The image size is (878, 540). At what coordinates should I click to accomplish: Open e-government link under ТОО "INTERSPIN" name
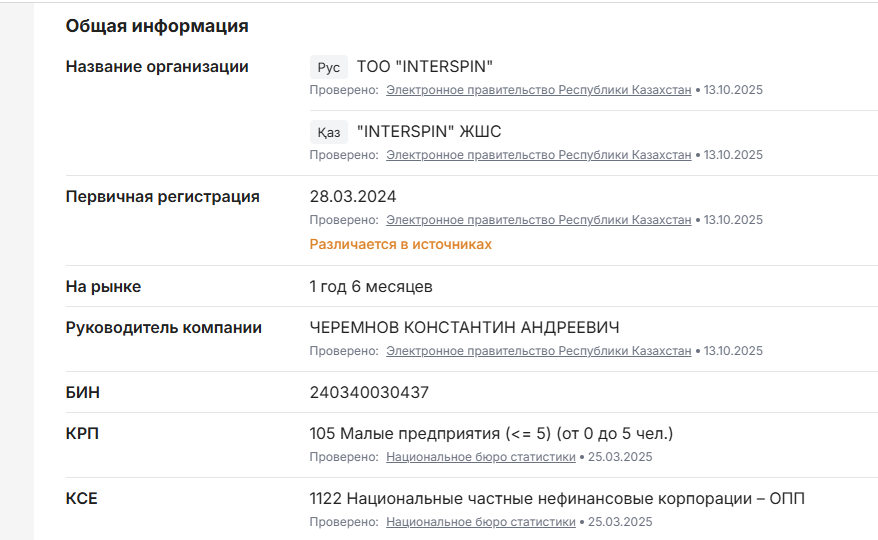[x=538, y=90]
